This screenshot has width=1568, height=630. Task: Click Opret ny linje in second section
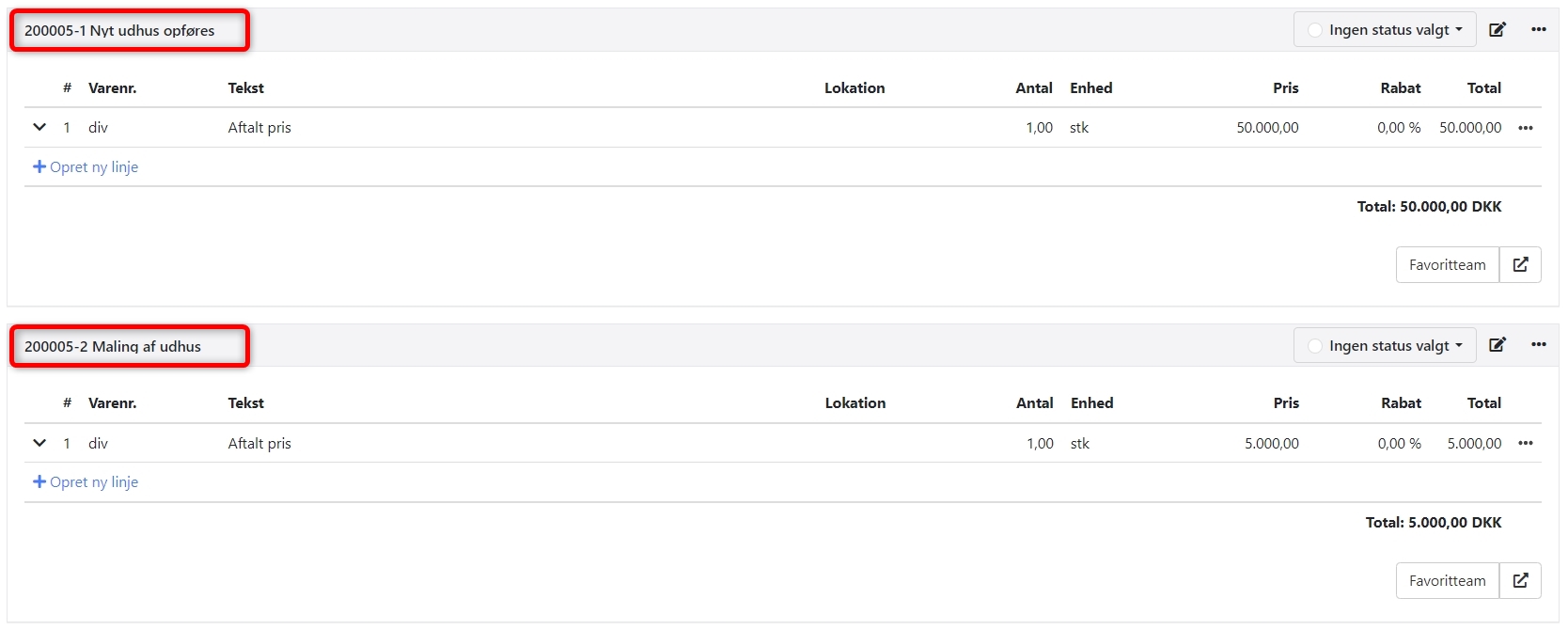point(86,482)
